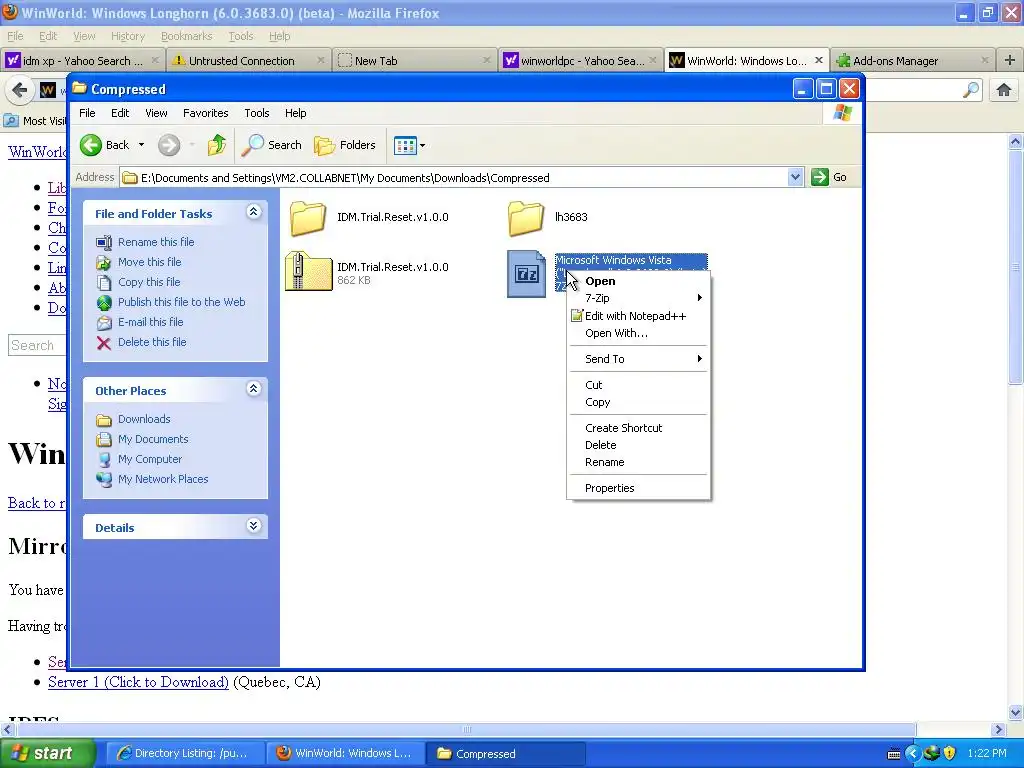Viewport: 1024px width, 768px height.
Task: Open Explorer's Favorites menu
Action: tap(206, 113)
